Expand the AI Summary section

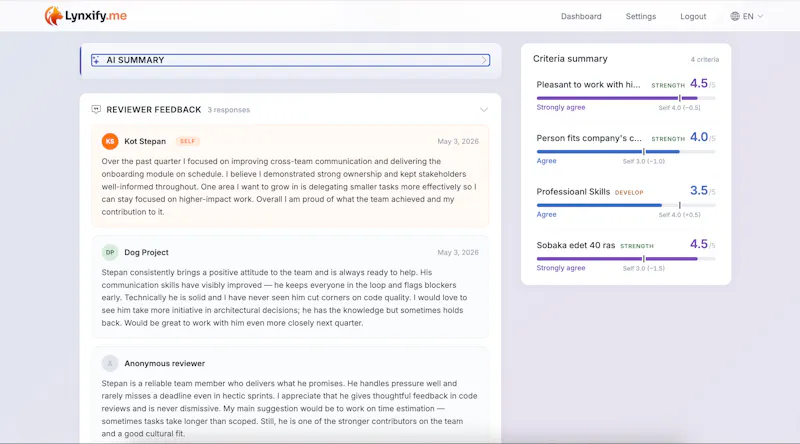click(x=290, y=60)
